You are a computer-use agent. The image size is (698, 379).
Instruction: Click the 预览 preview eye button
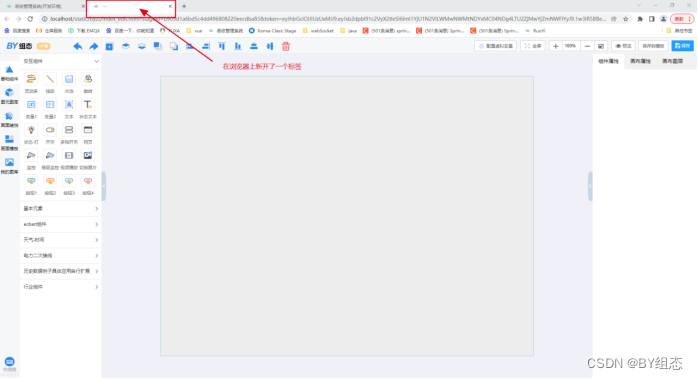pyautogui.click(x=623, y=46)
